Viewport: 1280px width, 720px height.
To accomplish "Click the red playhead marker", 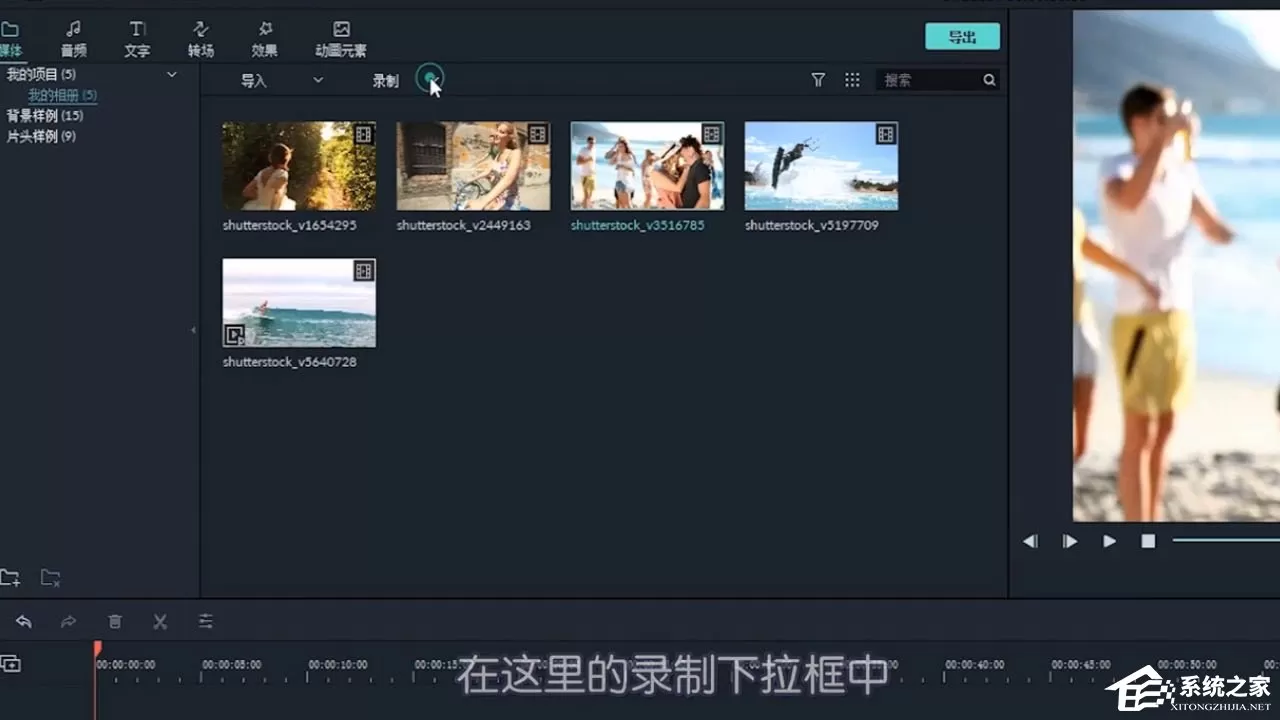I will [97, 649].
